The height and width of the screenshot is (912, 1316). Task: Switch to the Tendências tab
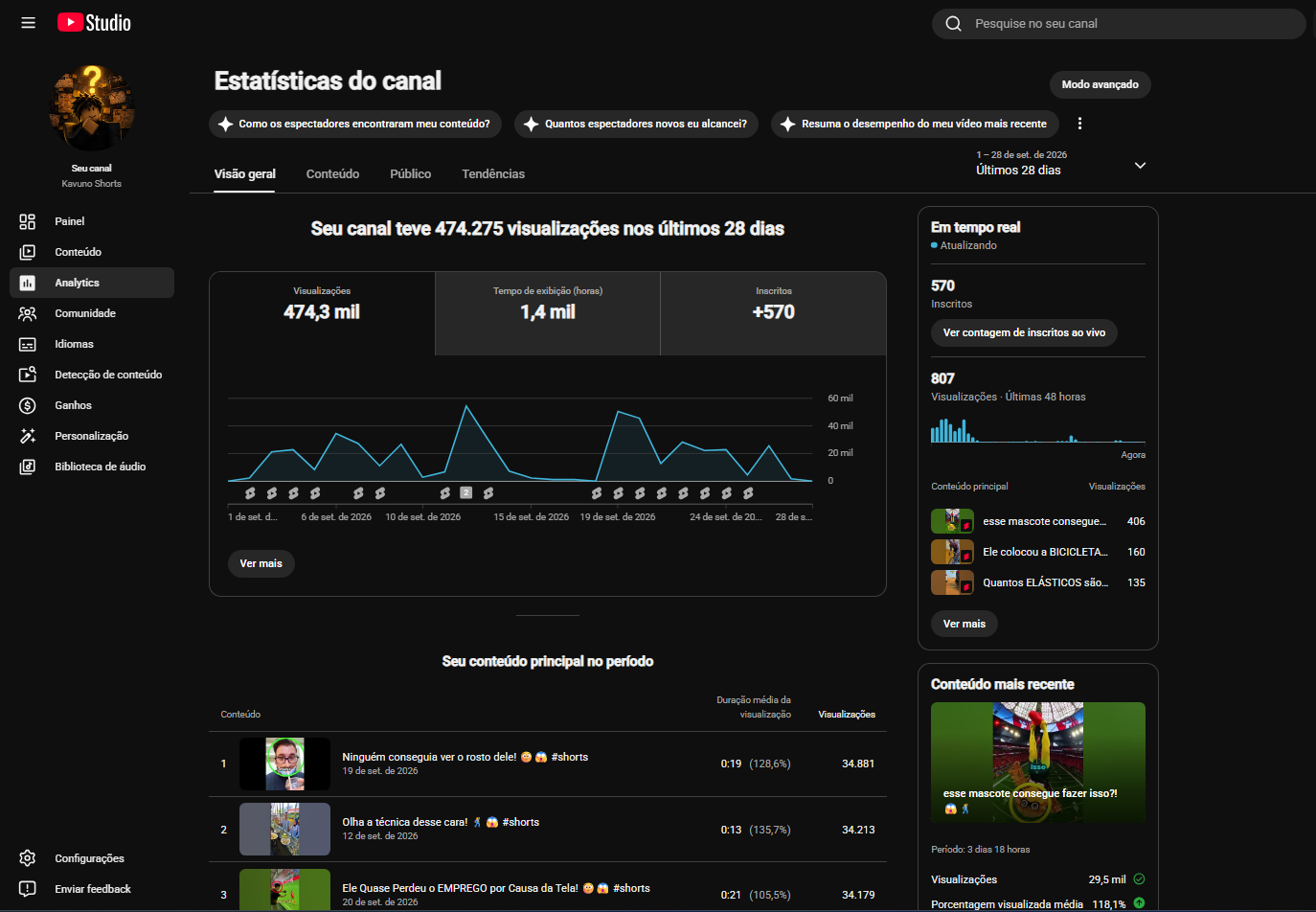pyautogui.click(x=493, y=173)
